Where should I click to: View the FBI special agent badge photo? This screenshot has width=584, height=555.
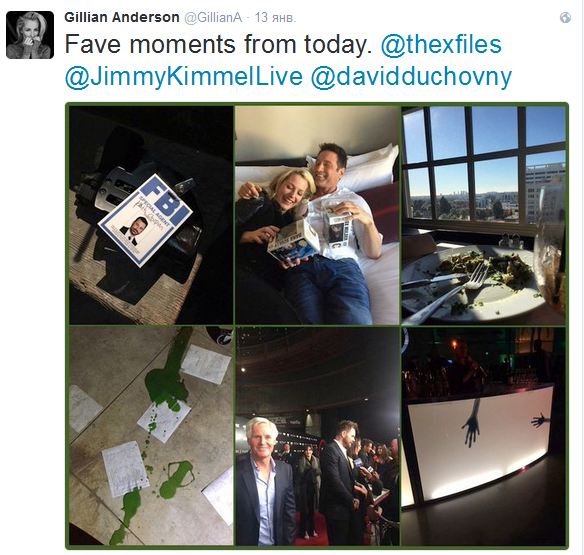(151, 215)
